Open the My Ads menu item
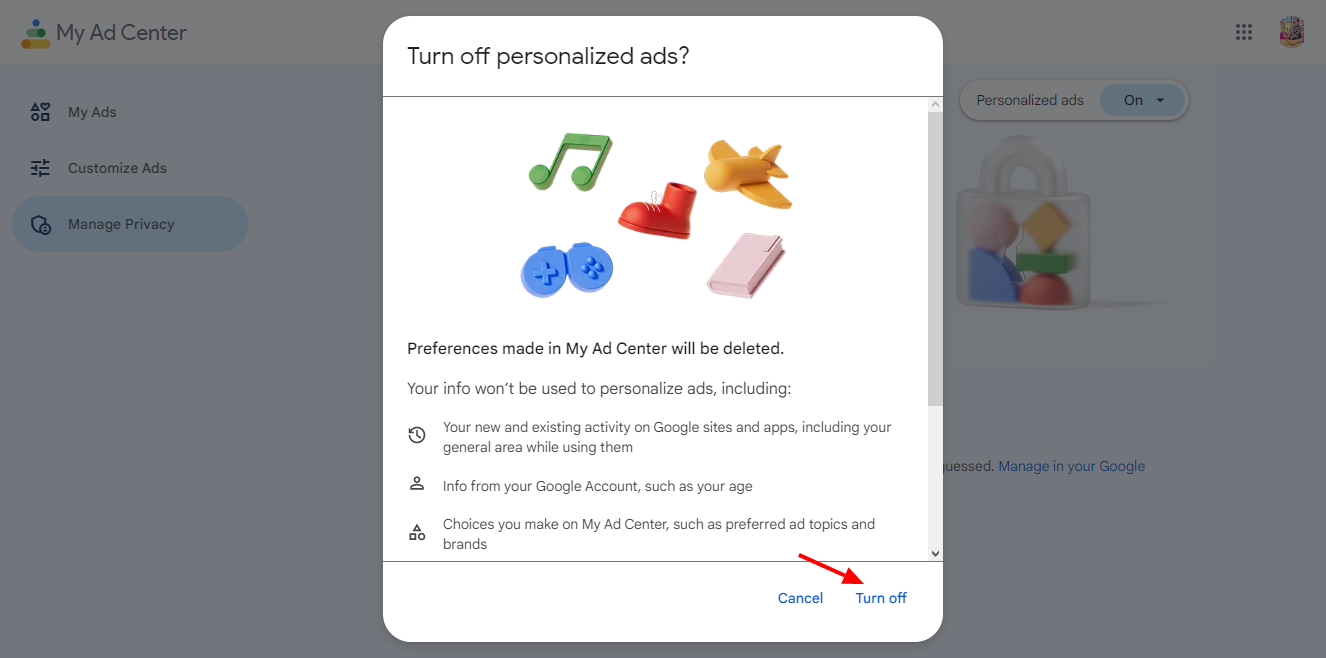Viewport: 1326px width, 658px height. (92, 112)
